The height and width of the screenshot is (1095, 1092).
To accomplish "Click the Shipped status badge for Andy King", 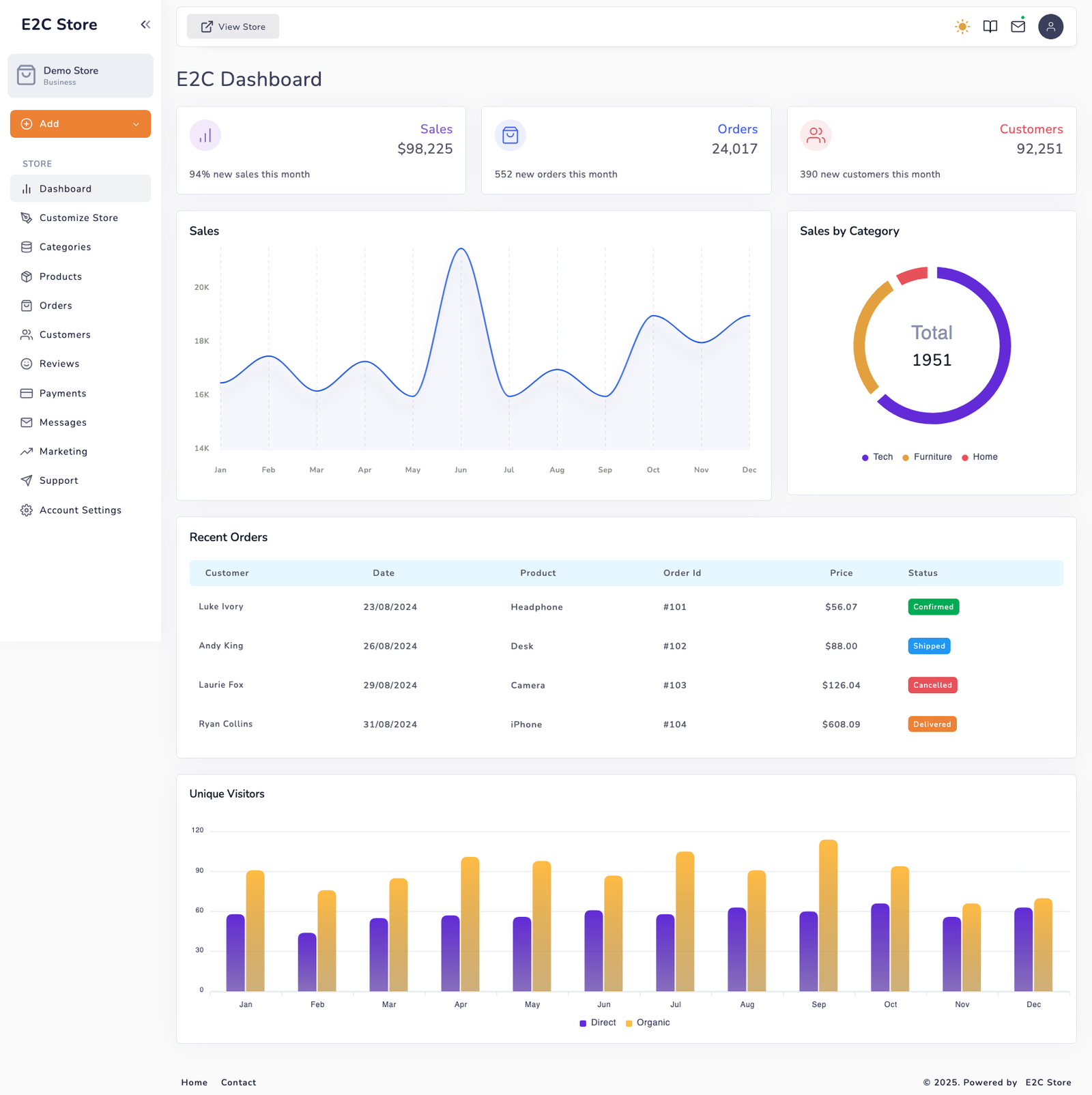I will click(929, 645).
